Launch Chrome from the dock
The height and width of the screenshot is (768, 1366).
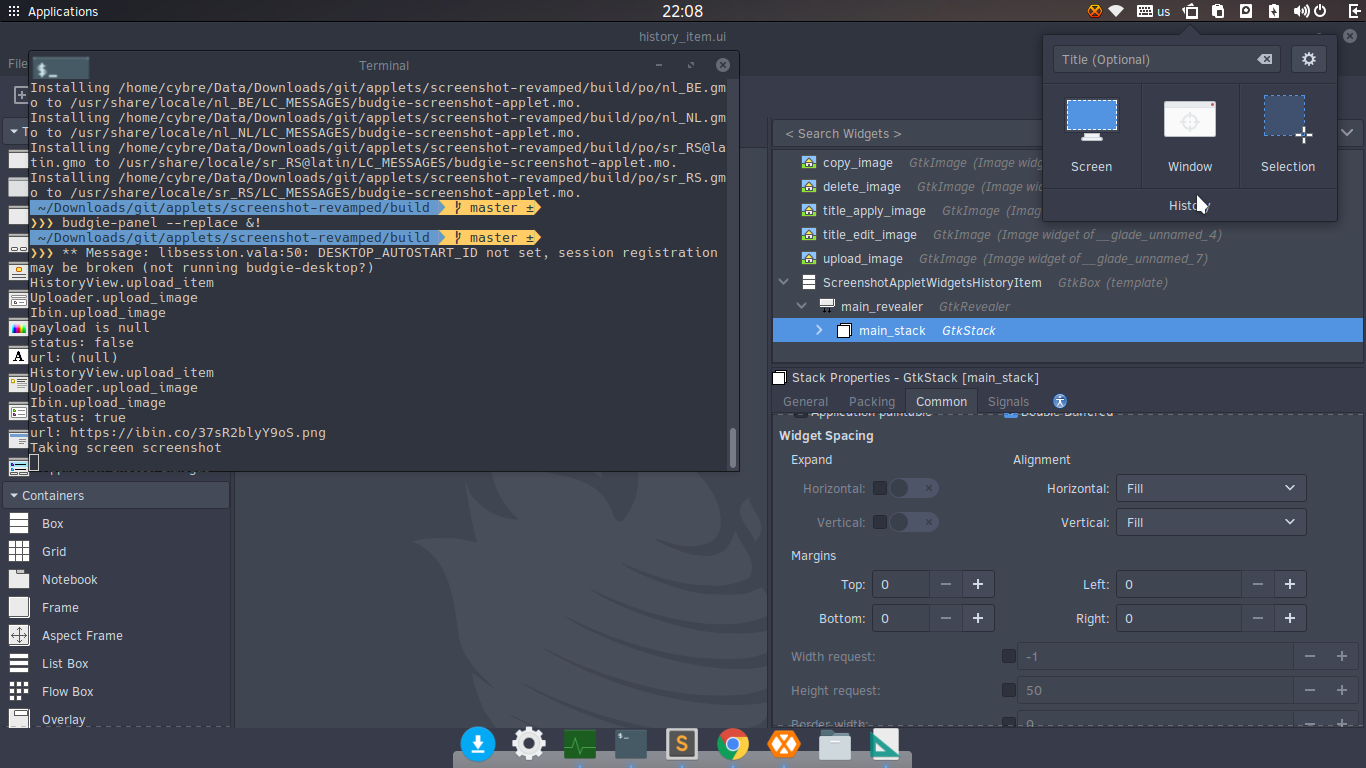pos(733,744)
